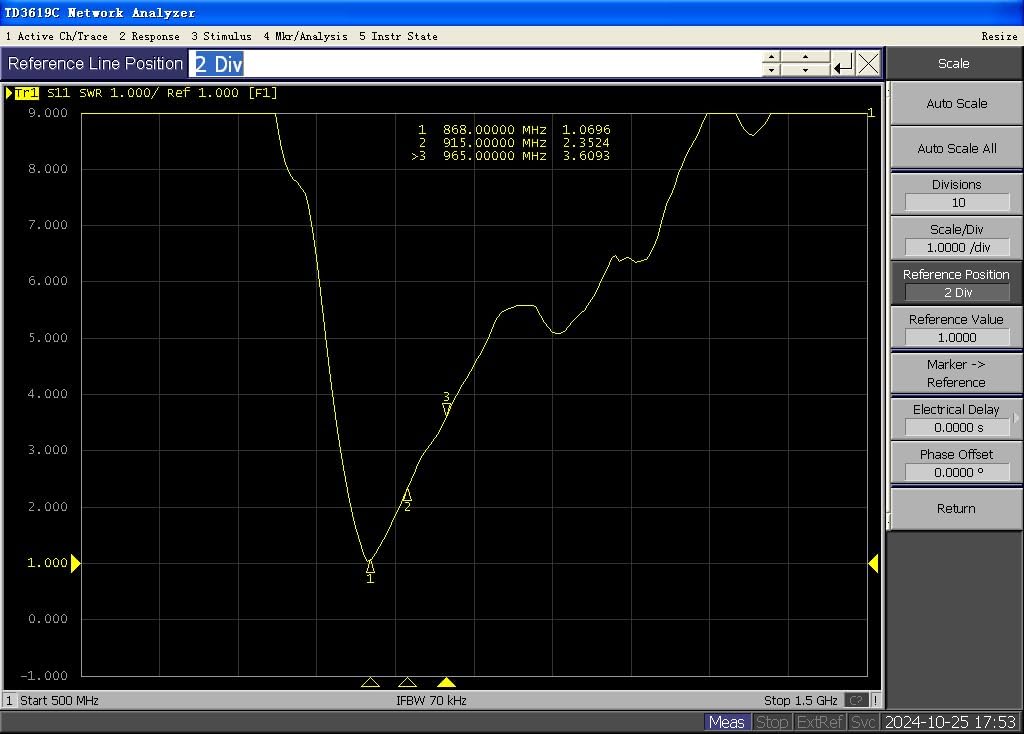Open the Mkr/Analysis menu

tap(305, 36)
